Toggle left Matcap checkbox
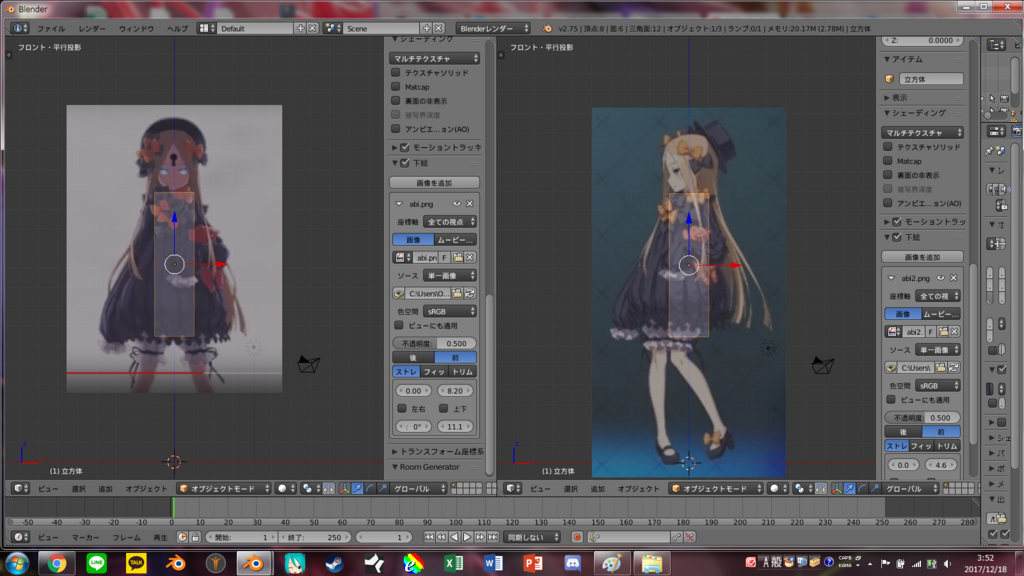 396,86
